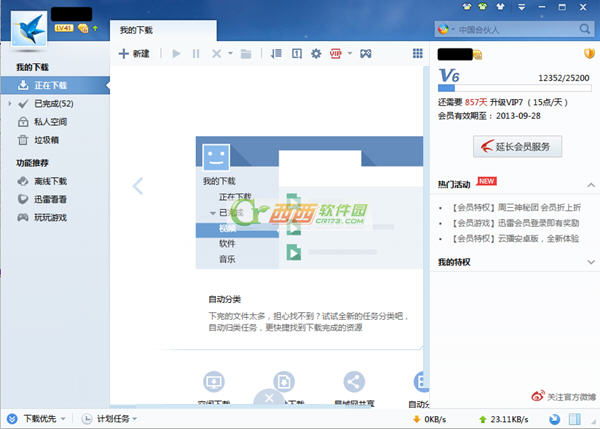Click the first shirt skin icon in title bar
This screenshot has height=429, width=600.
(x=467, y=7)
